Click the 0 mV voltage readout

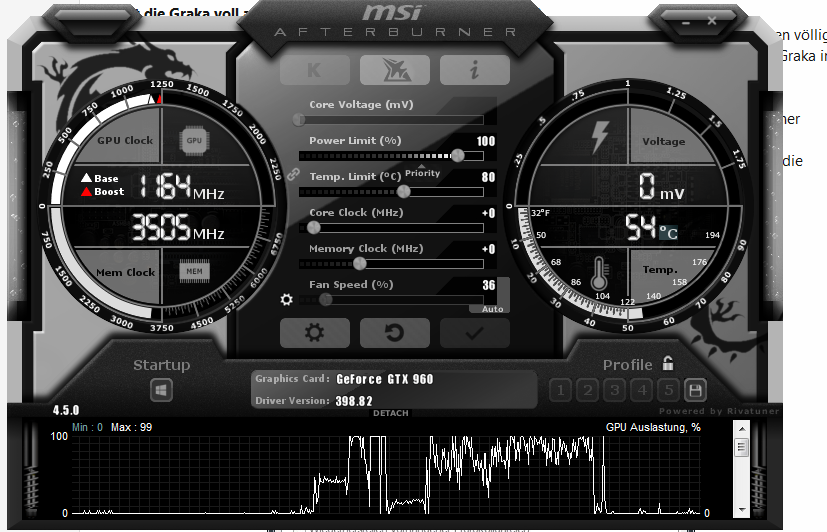tap(661, 187)
